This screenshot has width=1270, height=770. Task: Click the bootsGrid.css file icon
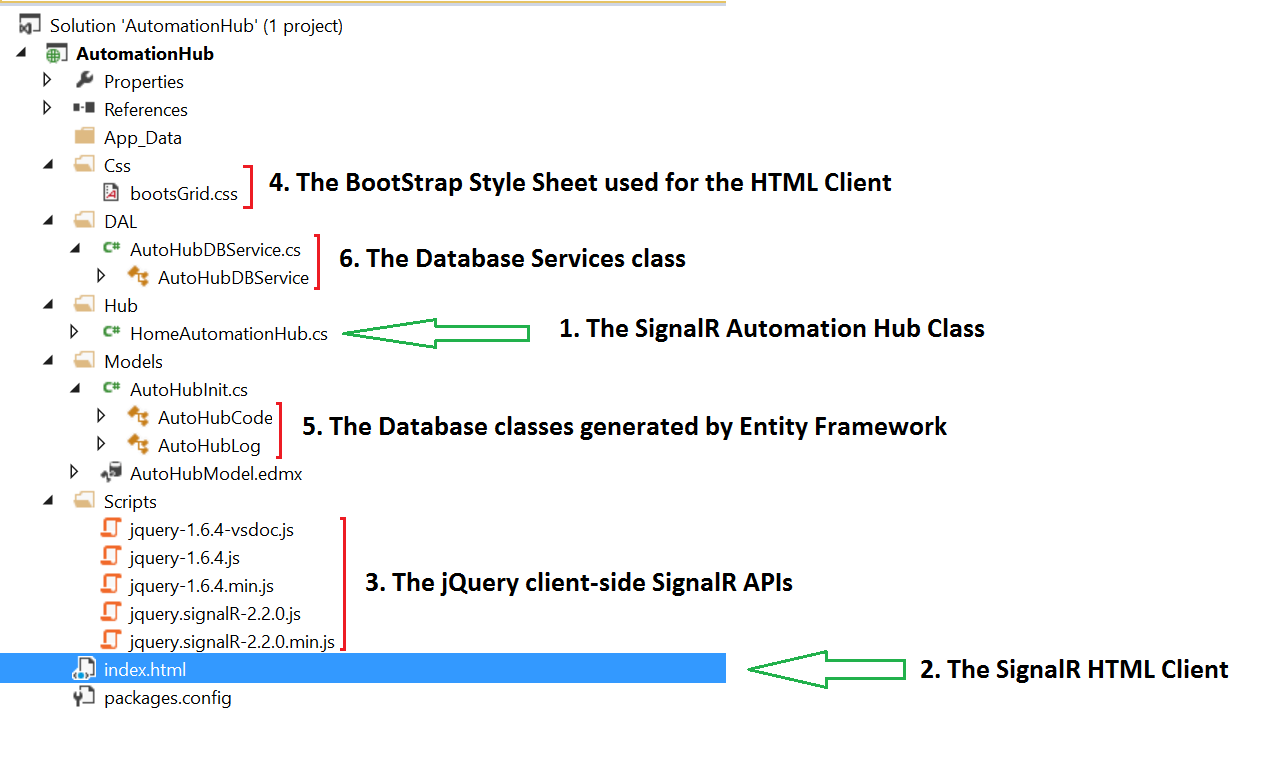pos(111,193)
